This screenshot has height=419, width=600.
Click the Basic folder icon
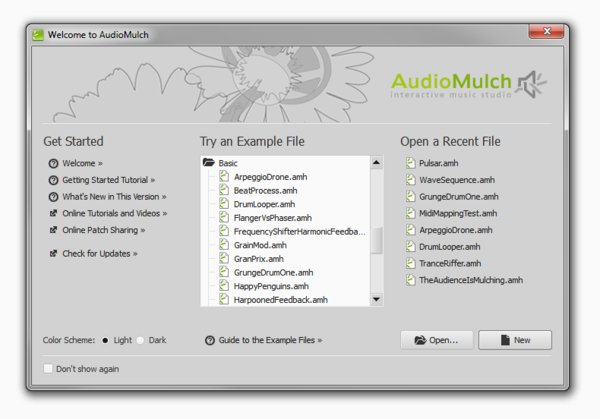tap(209, 163)
